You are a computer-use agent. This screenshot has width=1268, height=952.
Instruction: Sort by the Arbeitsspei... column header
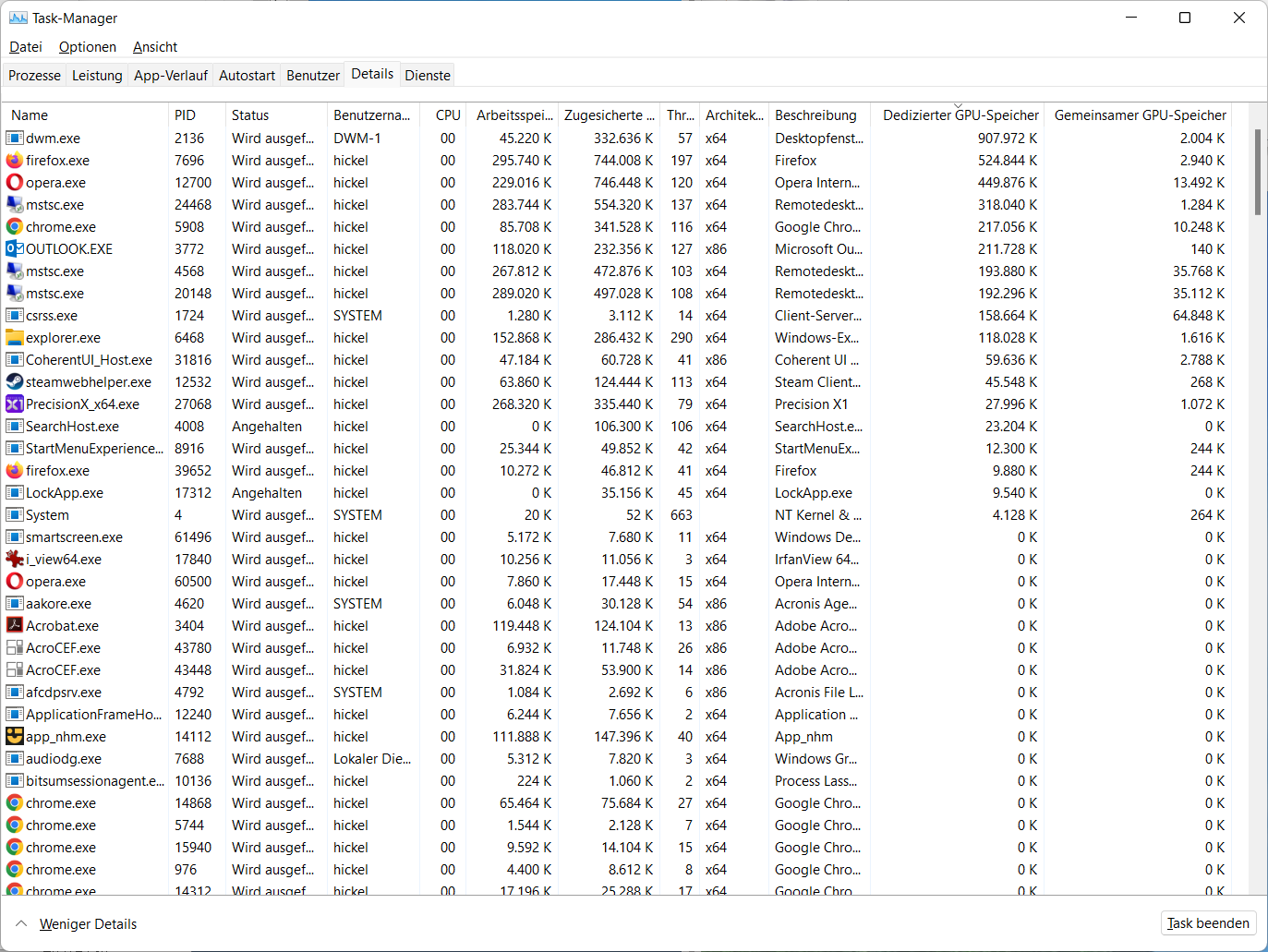[512, 115]
